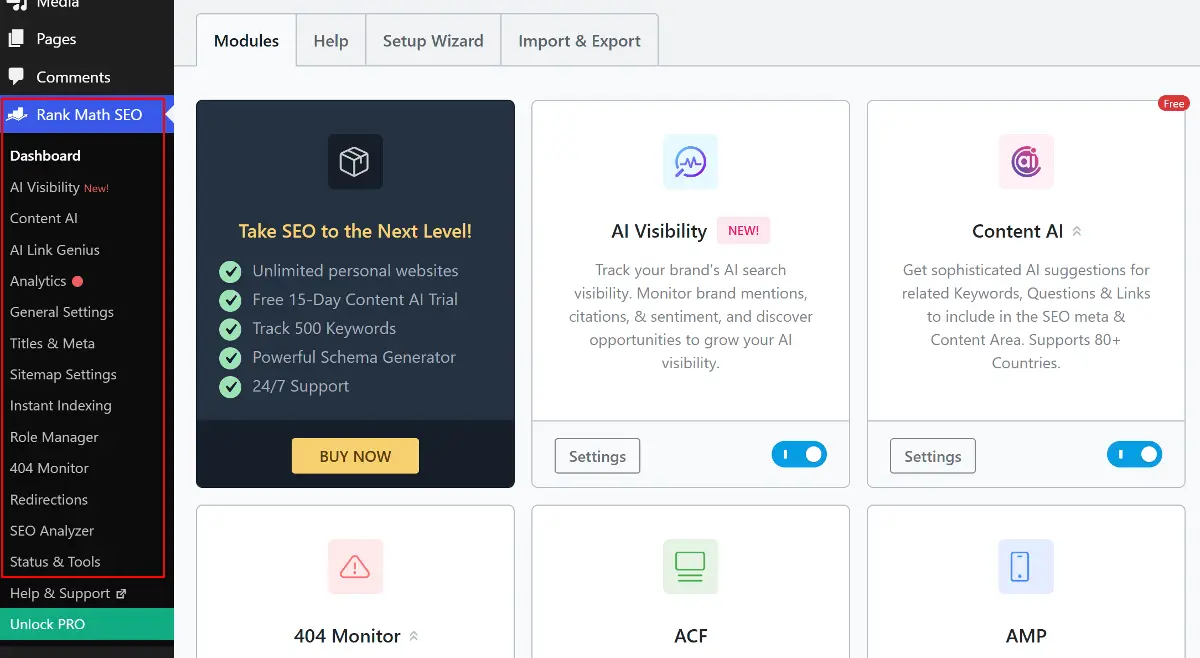This screenshot has height=658, width=1200.
Task: Click the AMP module title
Action: tap(1026, 636)
